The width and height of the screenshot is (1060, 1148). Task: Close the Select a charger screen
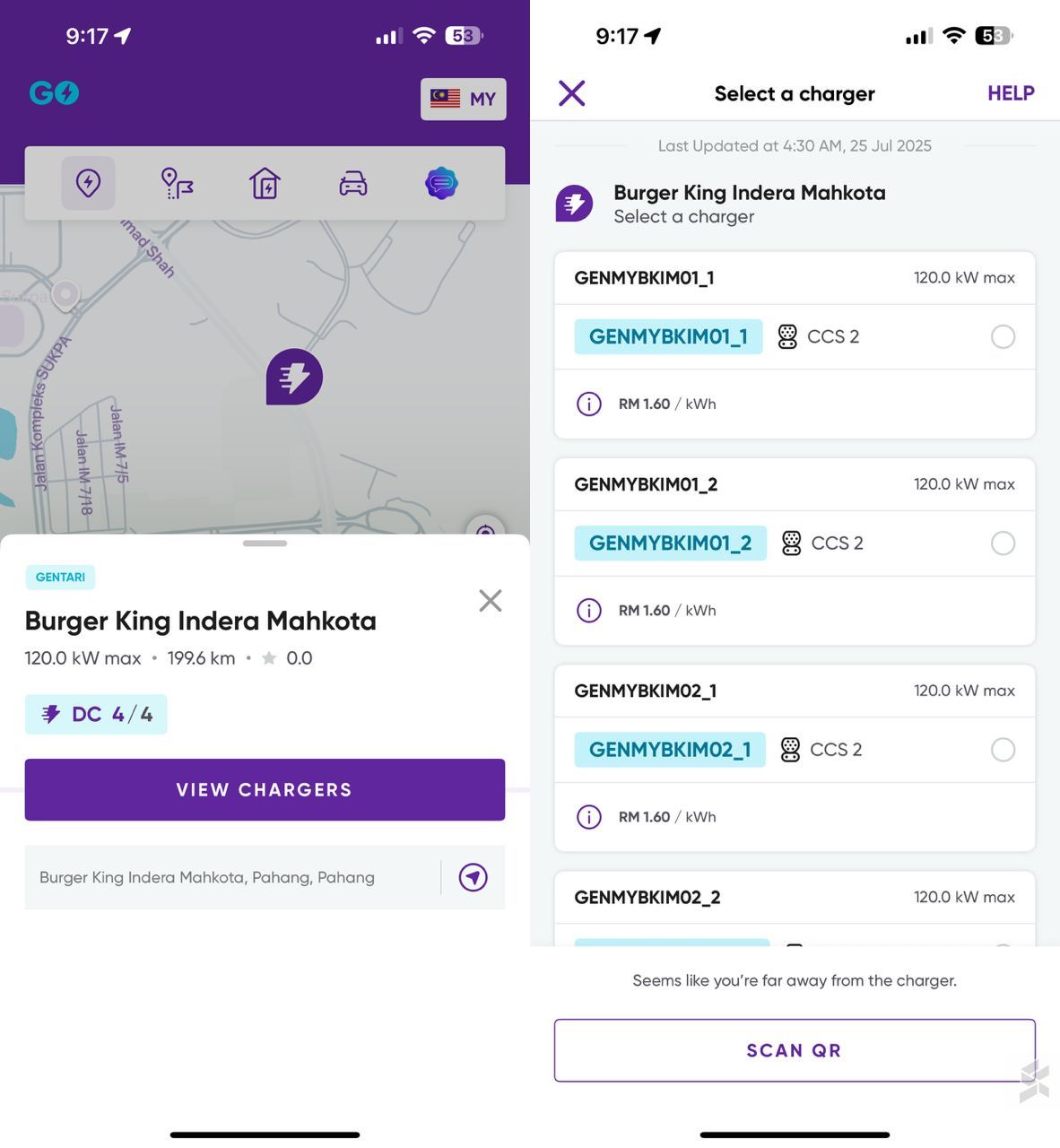tap(572, 93)
